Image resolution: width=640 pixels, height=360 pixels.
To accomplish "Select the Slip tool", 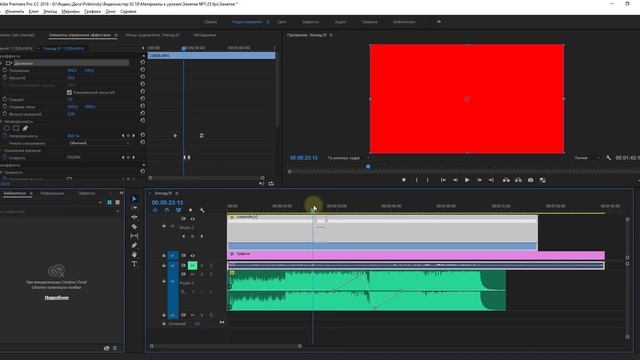I will pos(134,236).
